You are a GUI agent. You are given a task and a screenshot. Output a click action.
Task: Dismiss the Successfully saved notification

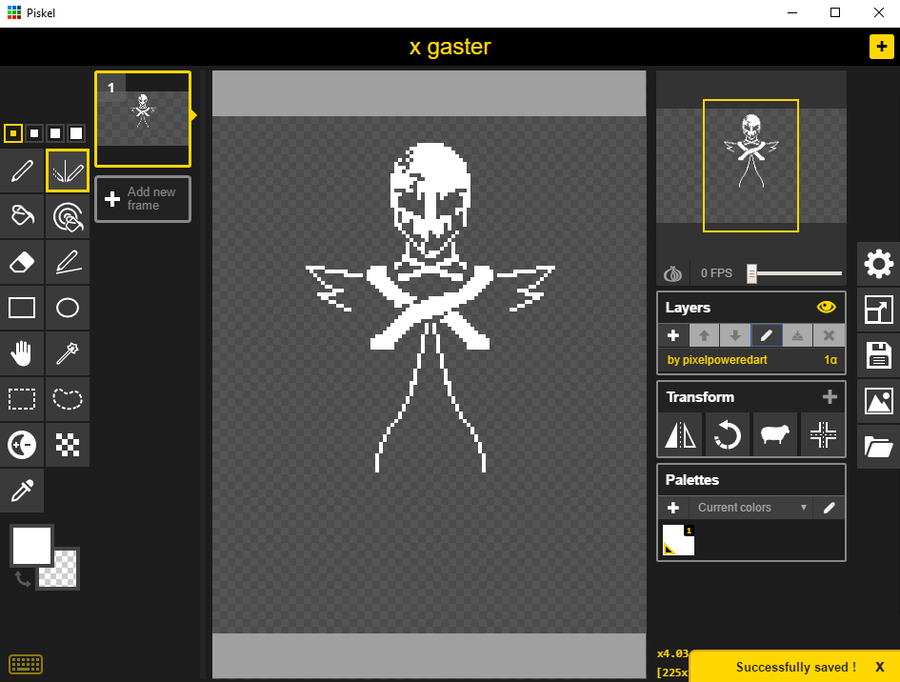pyautogui.click(x=879, y=667)
